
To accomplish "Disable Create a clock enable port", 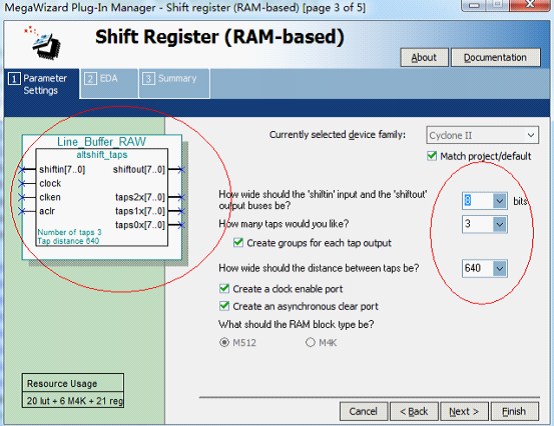I will pos(224,289).
